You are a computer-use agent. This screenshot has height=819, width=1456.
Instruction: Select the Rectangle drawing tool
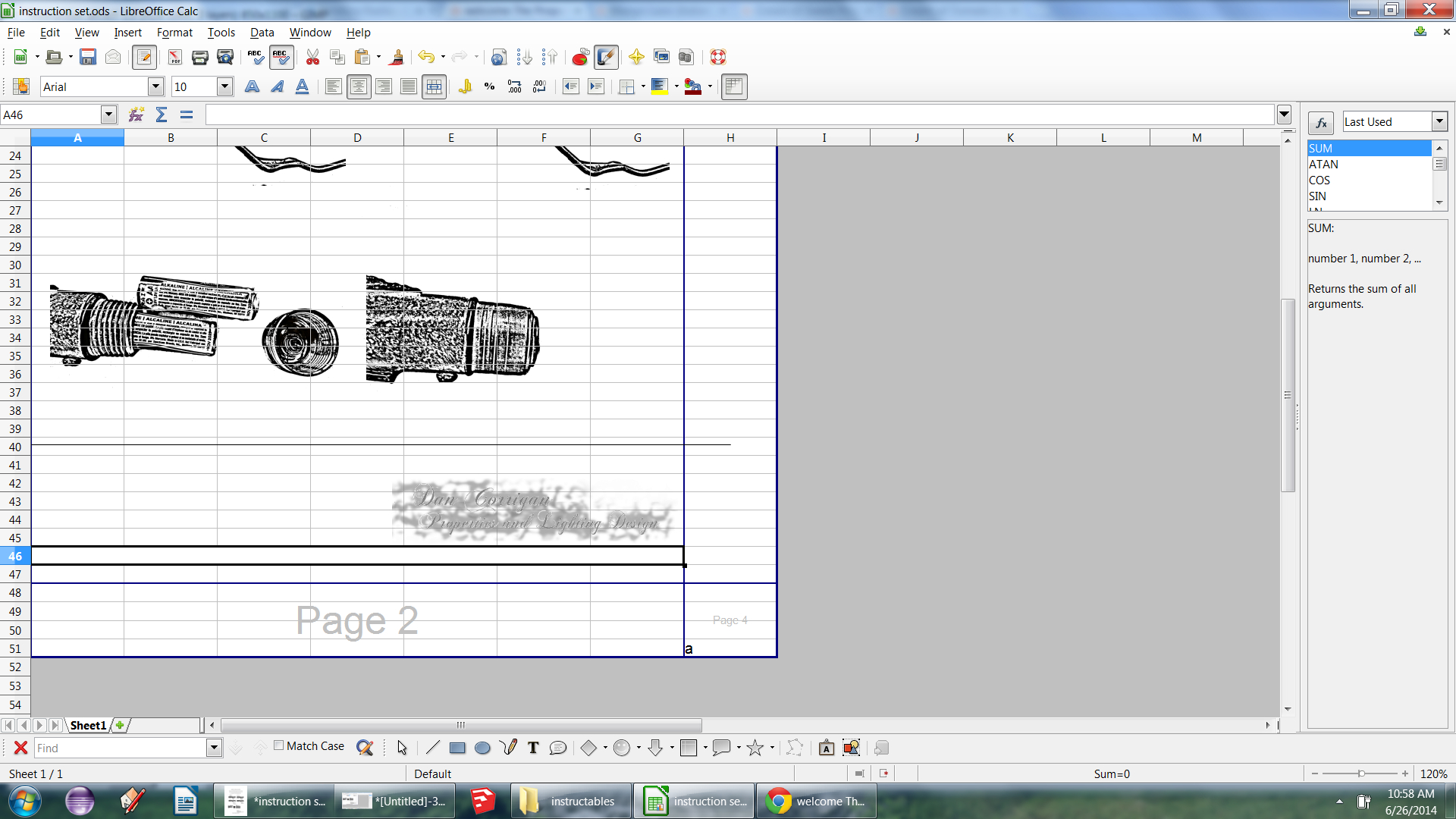(x=457, y=748)
